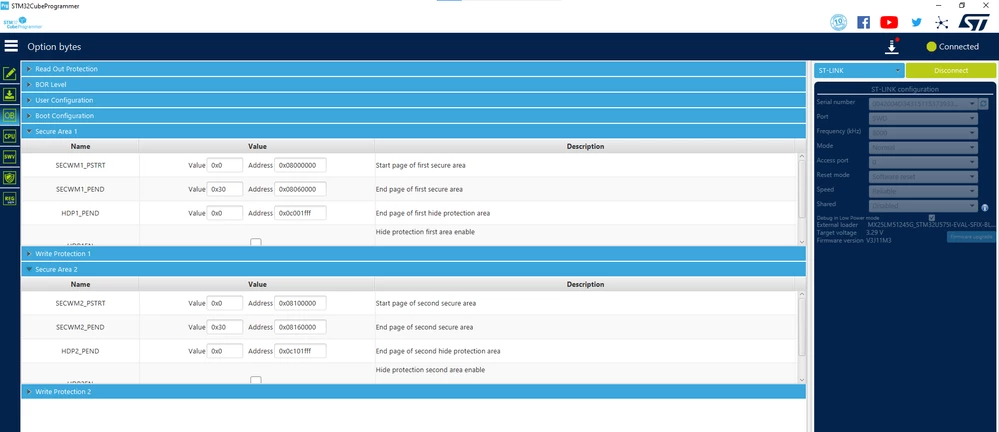
Task: Open the Mode dropdown showing Normal
Action: [x=923, y=147]
